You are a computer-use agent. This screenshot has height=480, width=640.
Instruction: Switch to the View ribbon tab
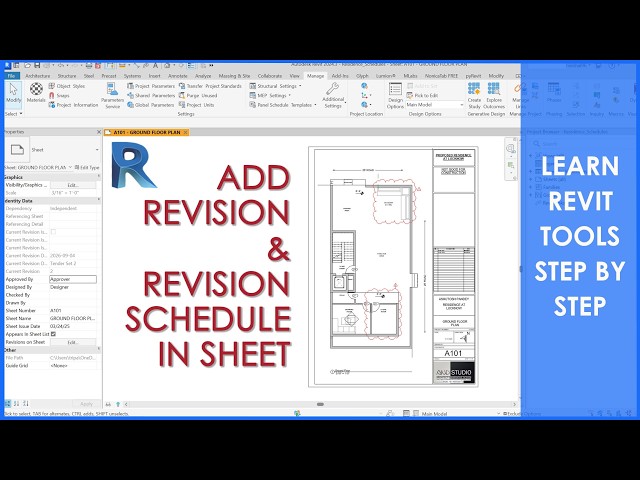click(294, 76)
